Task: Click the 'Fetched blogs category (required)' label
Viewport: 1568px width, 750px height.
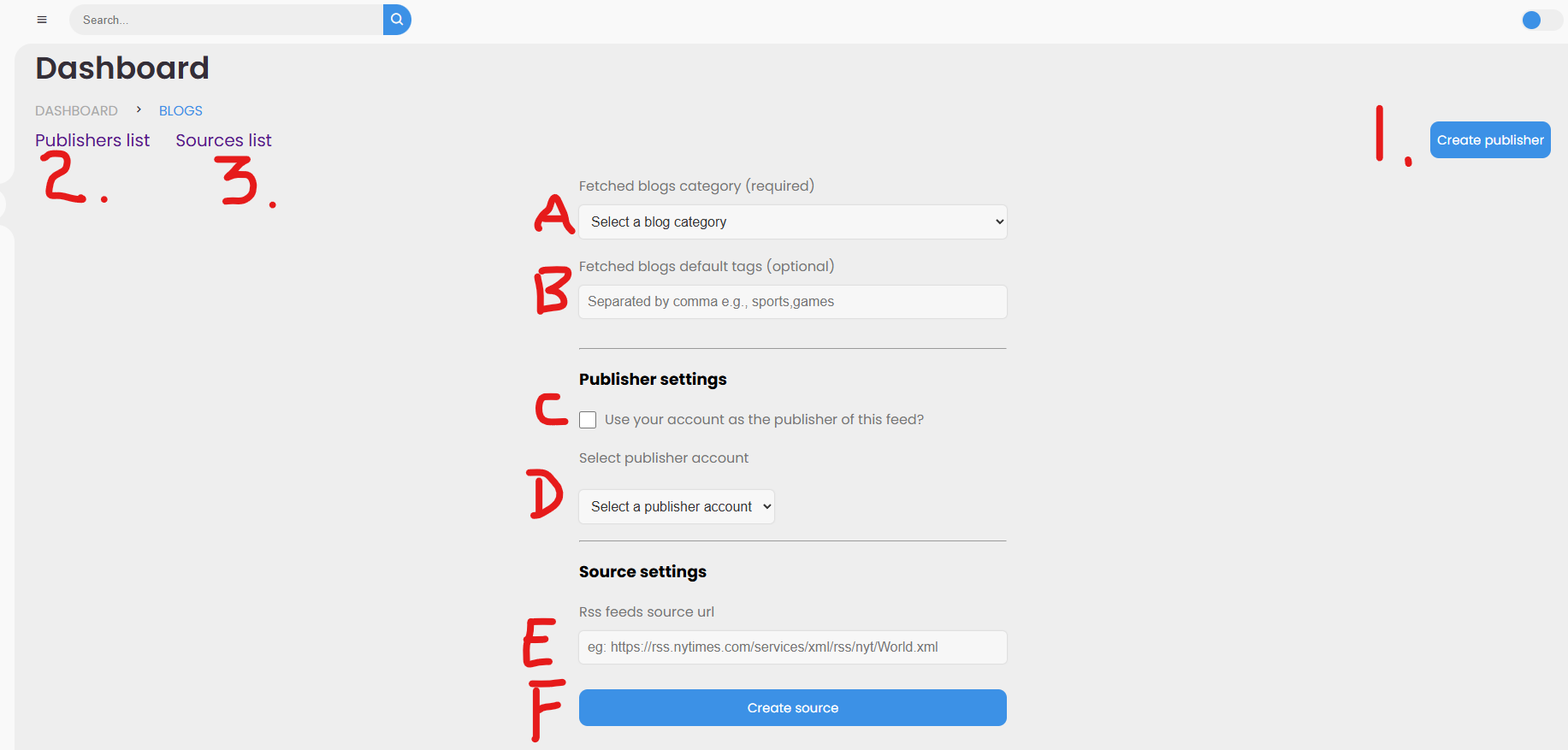Action: [x=696, y=186]
